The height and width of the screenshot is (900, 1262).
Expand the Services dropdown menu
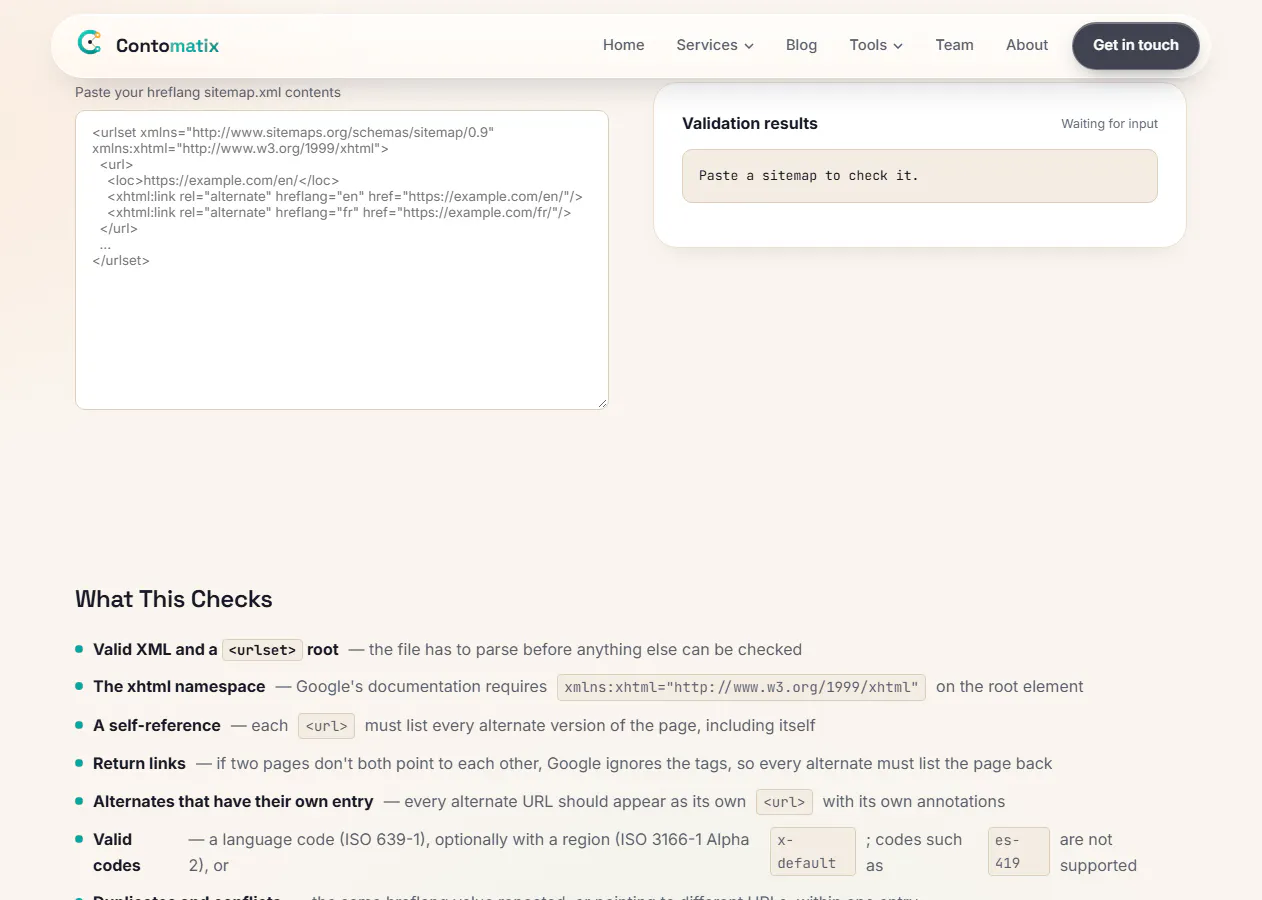(x=715, y=45)
